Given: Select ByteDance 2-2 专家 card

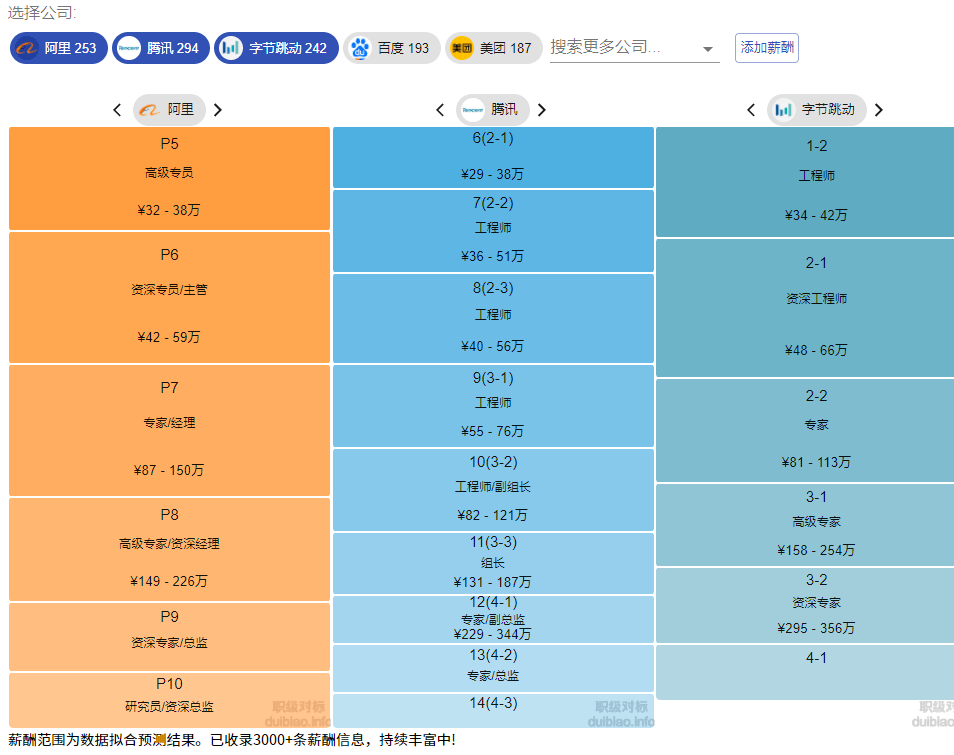Looking at the screenshot, I should pos(805,430).
